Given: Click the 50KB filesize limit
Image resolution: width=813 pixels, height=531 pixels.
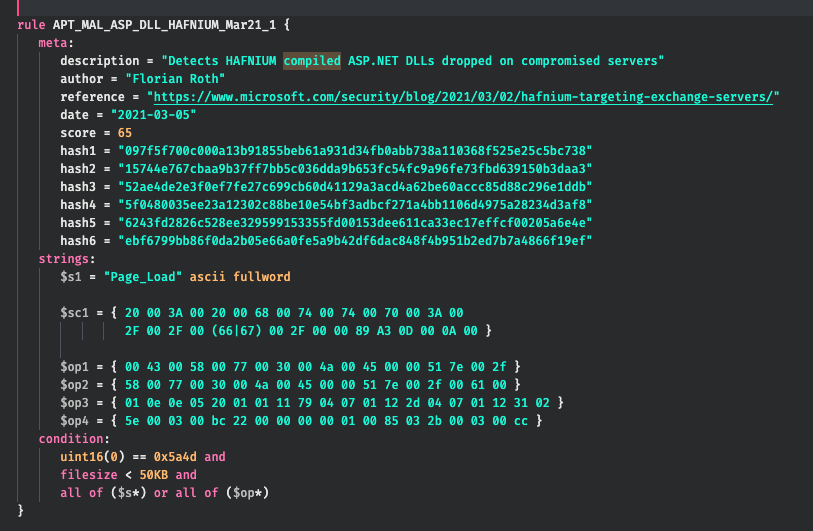Looking at the screenshot, I should tap(153, 474).
